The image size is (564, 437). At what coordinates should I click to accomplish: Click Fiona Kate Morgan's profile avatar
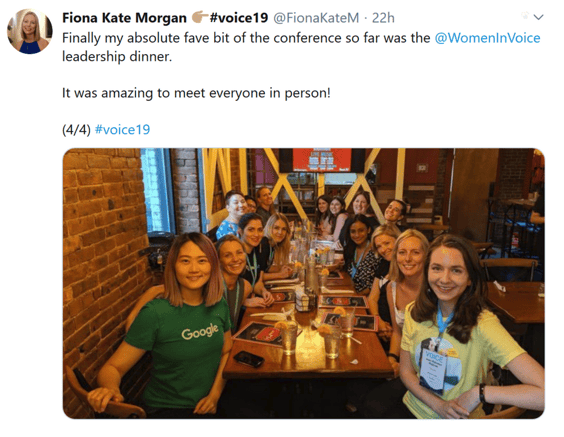(x=30, y=31)
